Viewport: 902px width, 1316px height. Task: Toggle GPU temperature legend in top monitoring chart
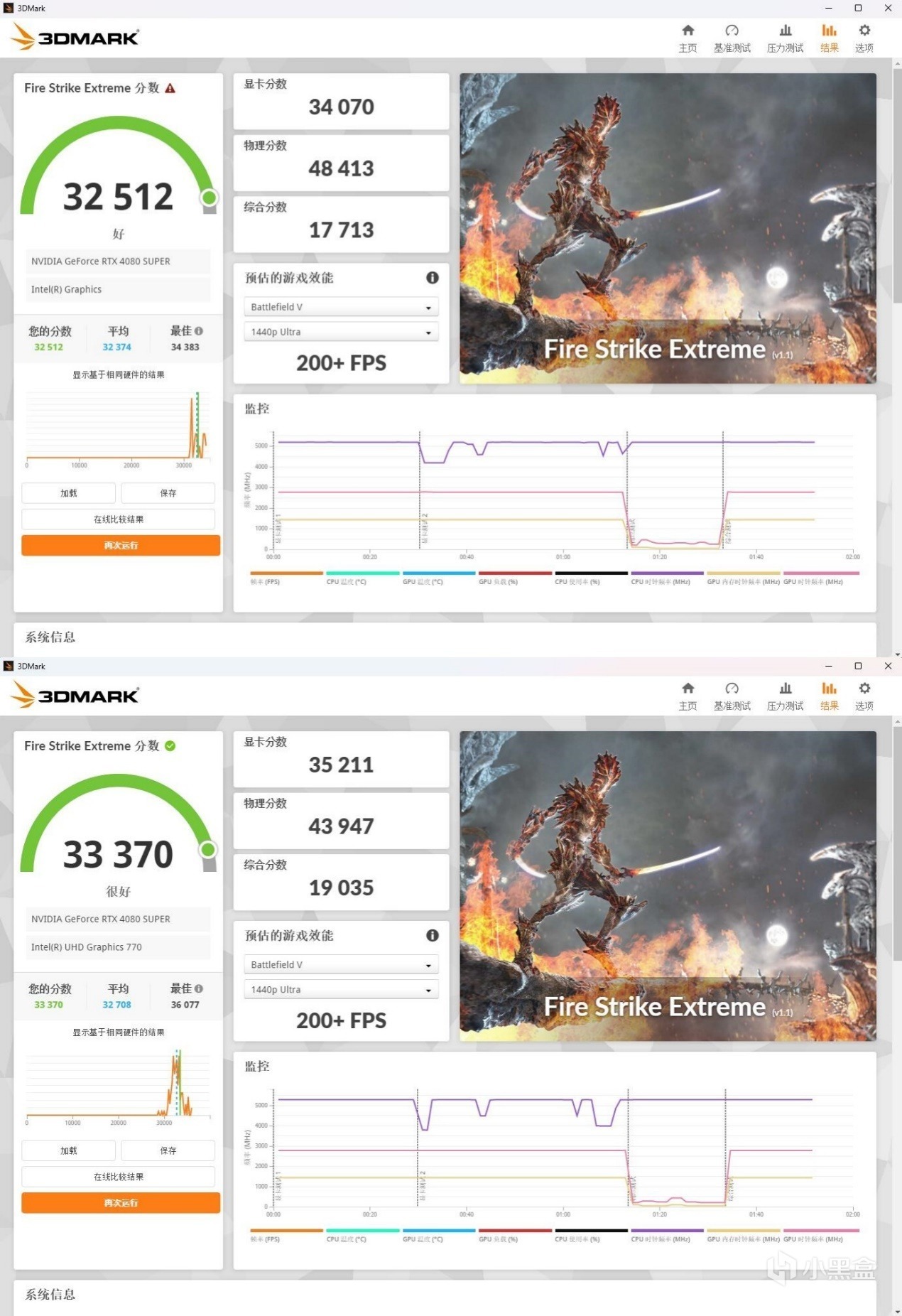point(438,578)
